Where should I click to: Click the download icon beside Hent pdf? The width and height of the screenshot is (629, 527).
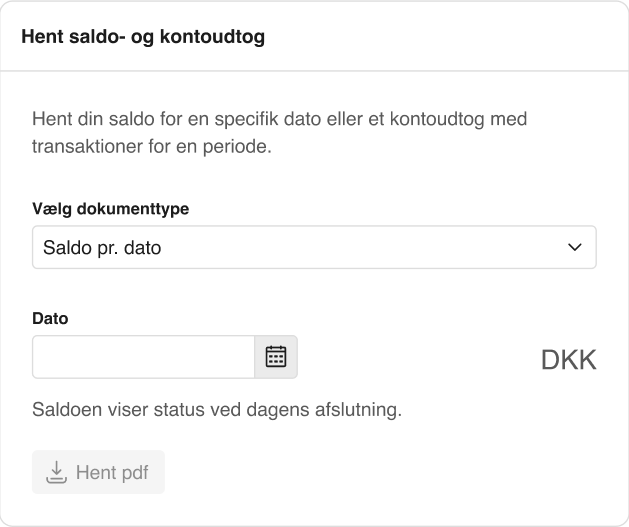56,472
